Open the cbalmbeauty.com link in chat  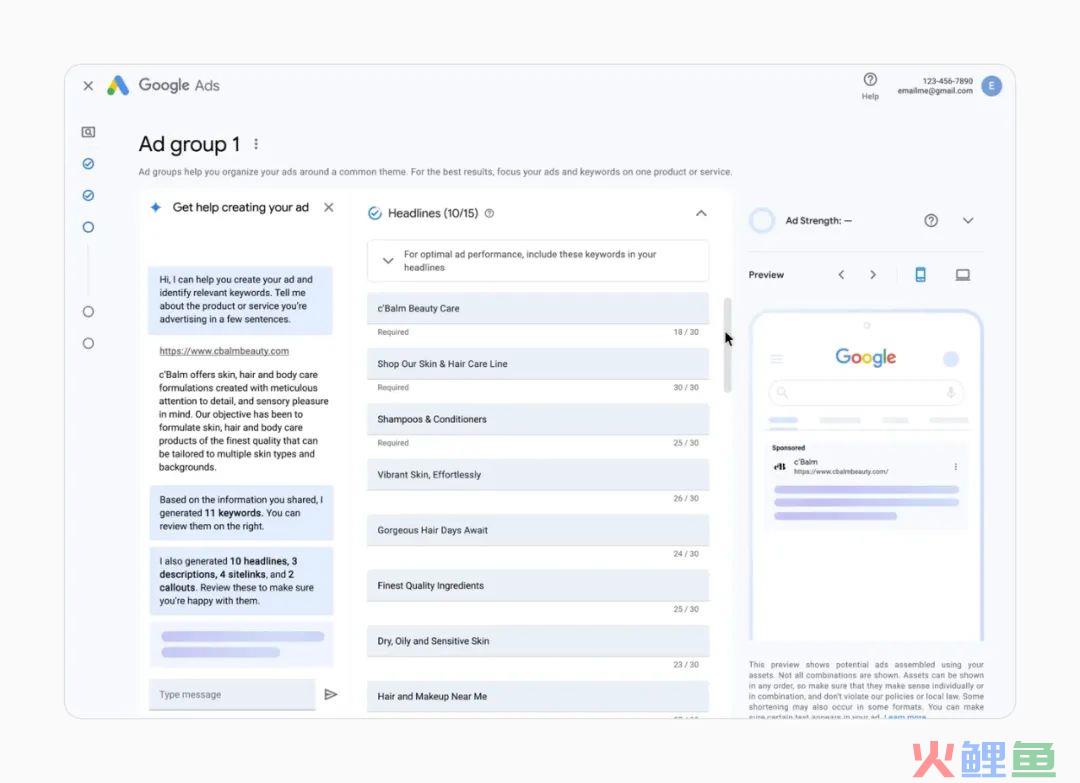224,351
